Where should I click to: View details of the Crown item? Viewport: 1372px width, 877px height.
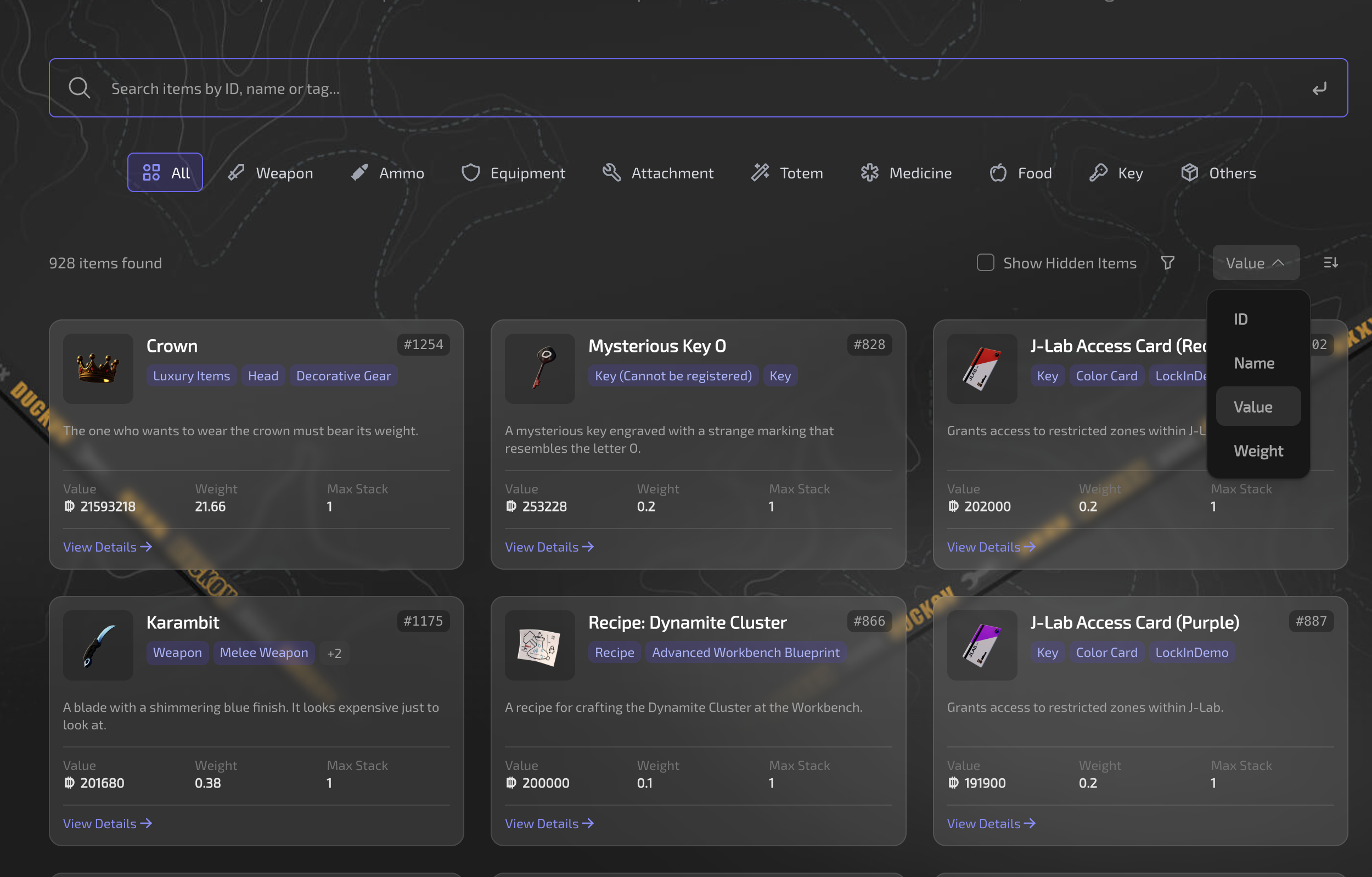pyautogui.click(x=107, y=547)
